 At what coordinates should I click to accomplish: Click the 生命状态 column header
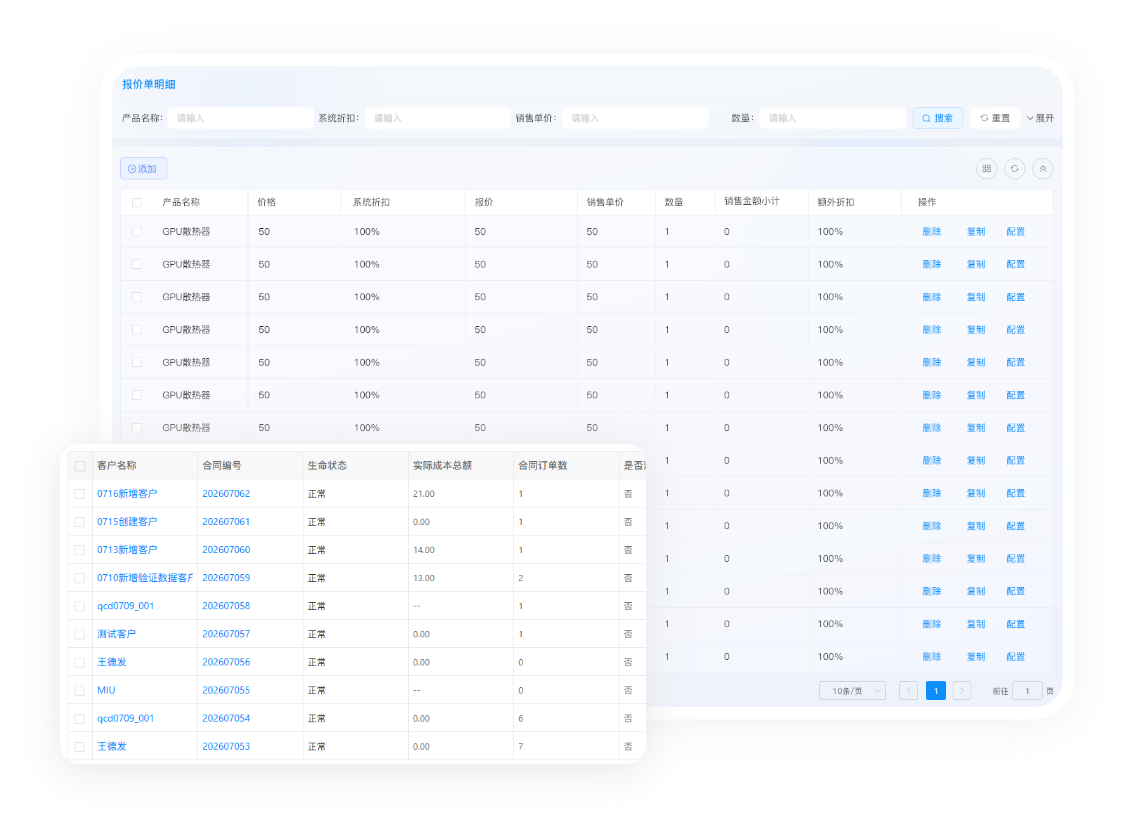click(x=327, y=465)
